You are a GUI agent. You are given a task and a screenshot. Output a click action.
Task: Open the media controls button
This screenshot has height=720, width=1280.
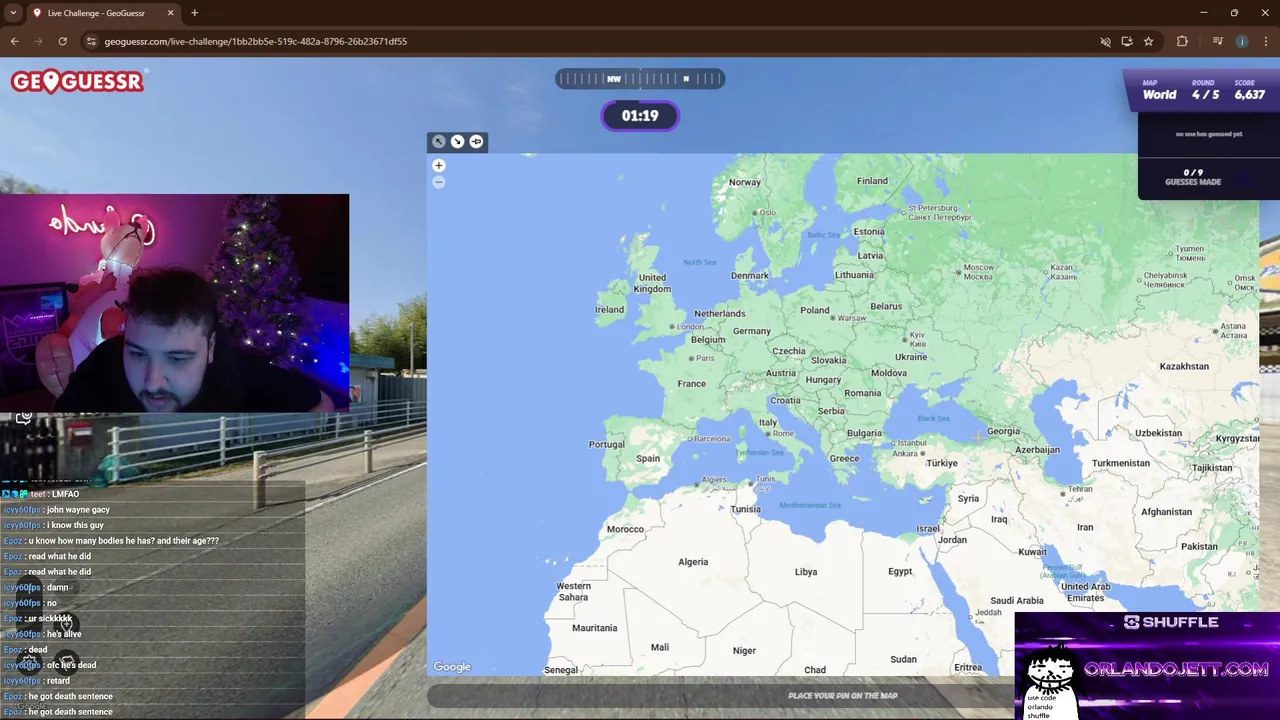(x=1217, y=41)
